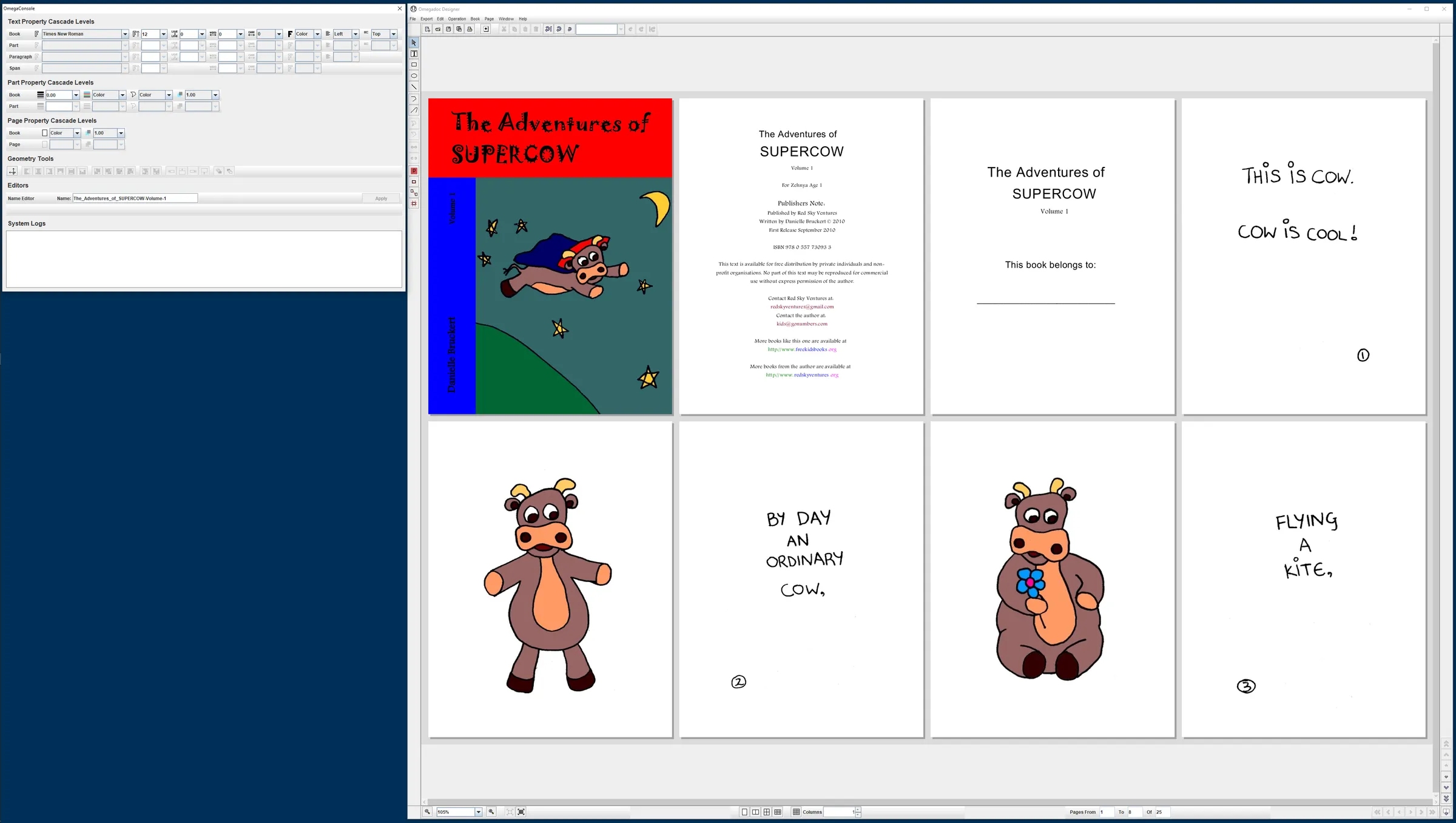Open the Times New Roman font dropdown
The width and height of the screenshot is (1456, 823).
click(x=125, y=34)
